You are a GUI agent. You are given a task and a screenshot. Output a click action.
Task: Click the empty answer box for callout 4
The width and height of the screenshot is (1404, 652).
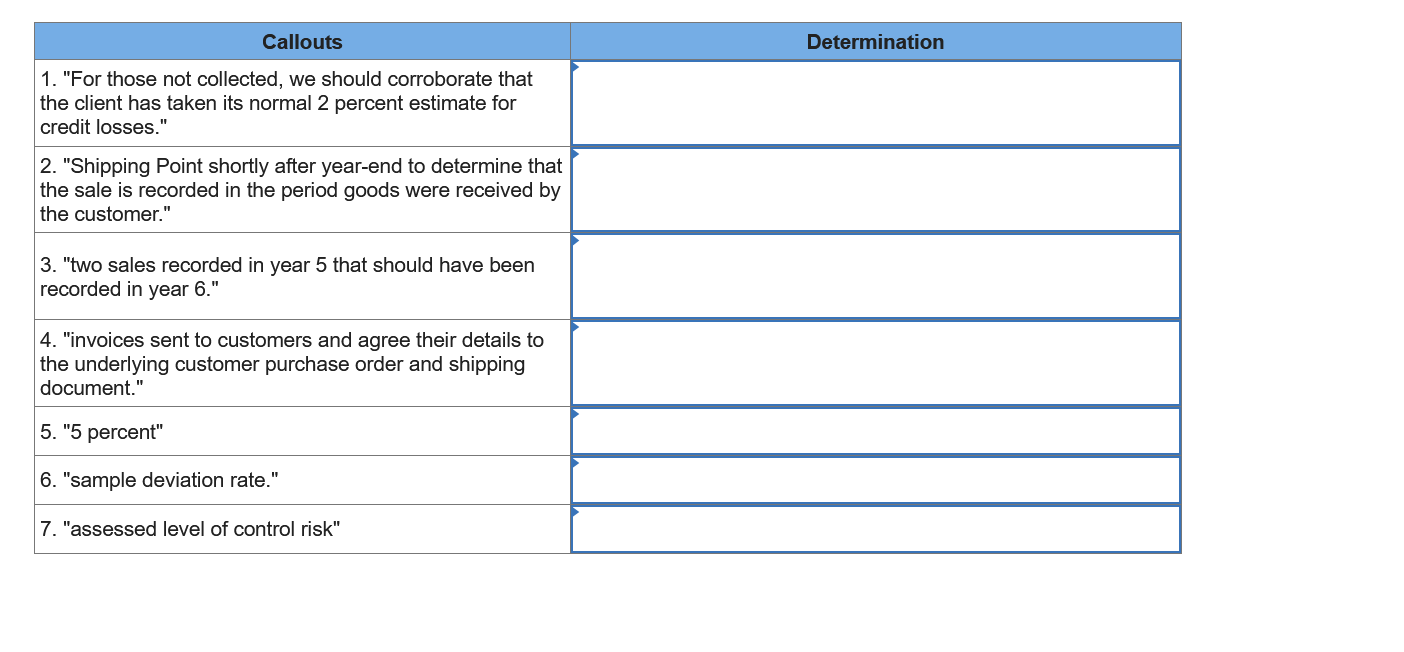tap(875, 362)
